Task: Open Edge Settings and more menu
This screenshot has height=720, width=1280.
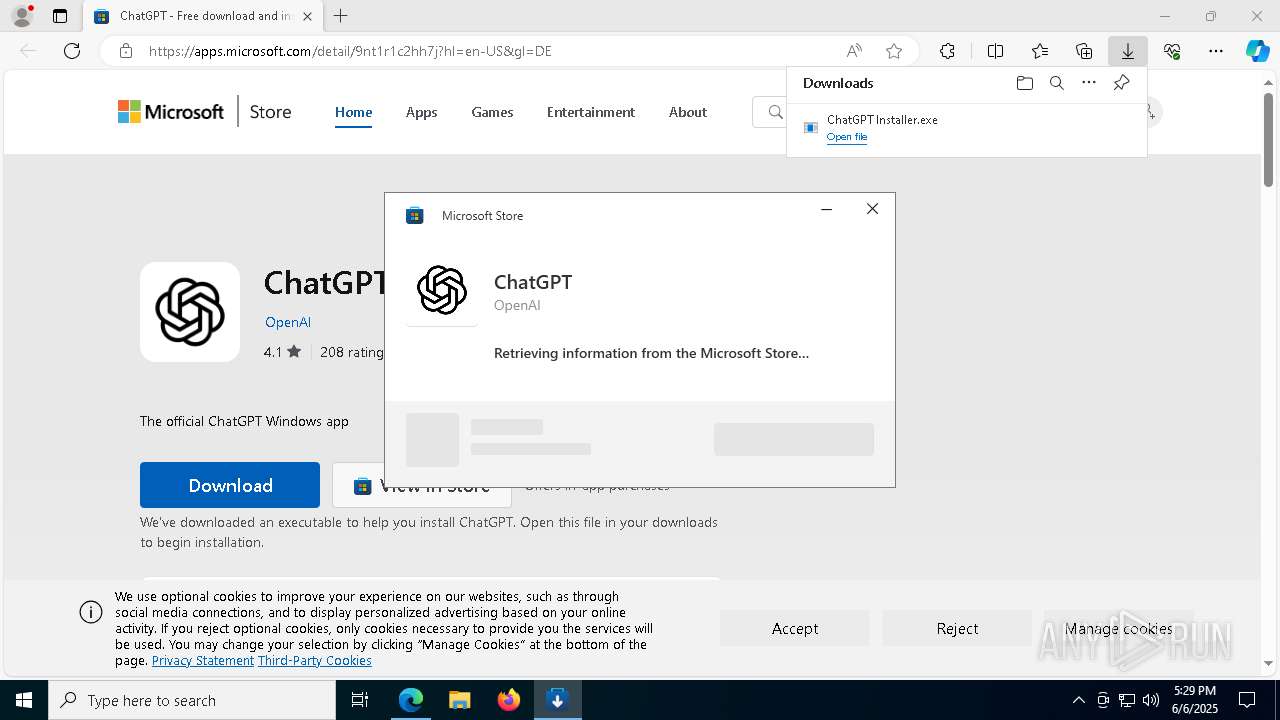Action: click(x=1216, y=51)
